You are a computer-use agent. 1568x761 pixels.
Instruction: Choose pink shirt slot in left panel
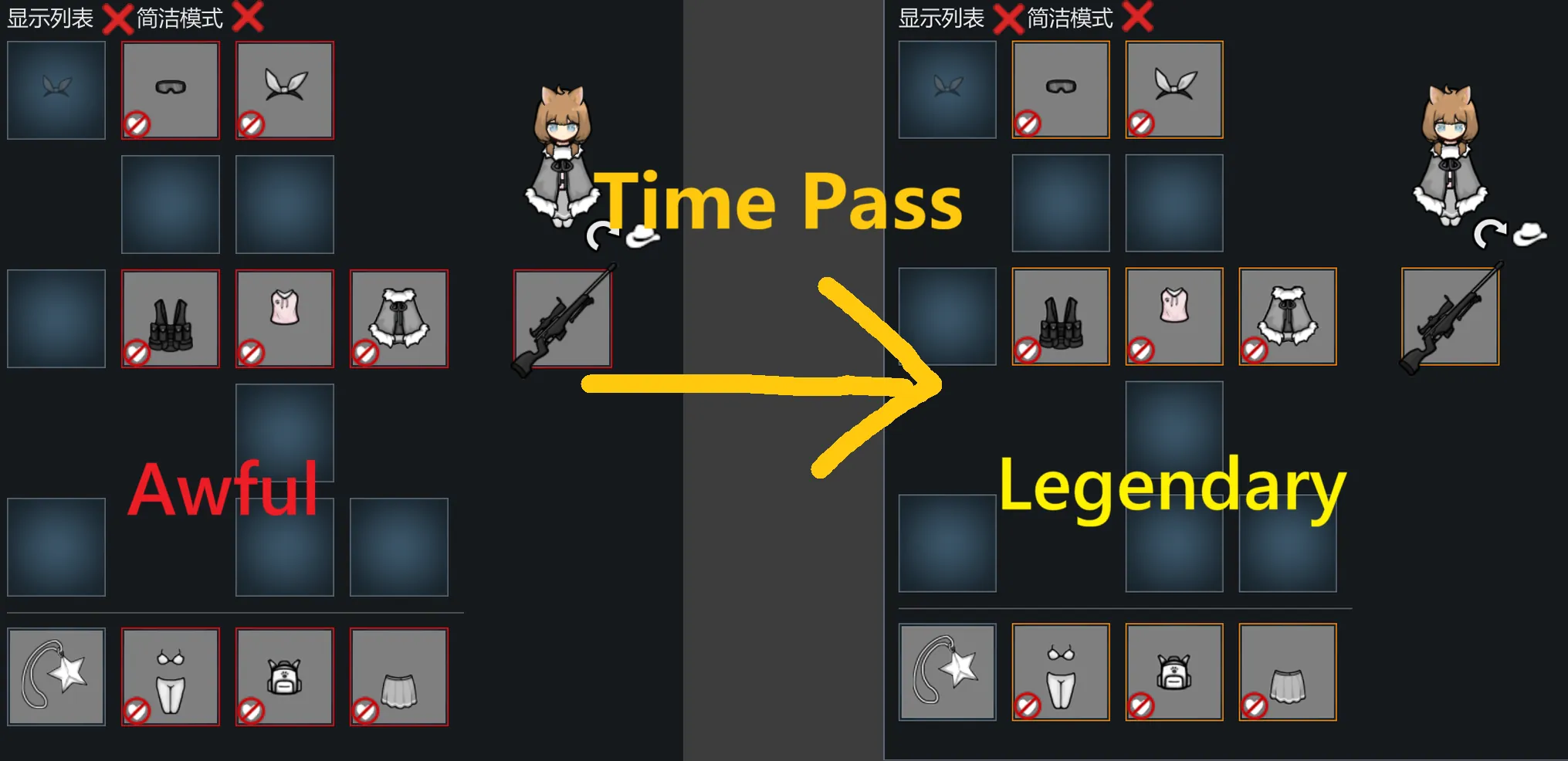coord(285,319)
